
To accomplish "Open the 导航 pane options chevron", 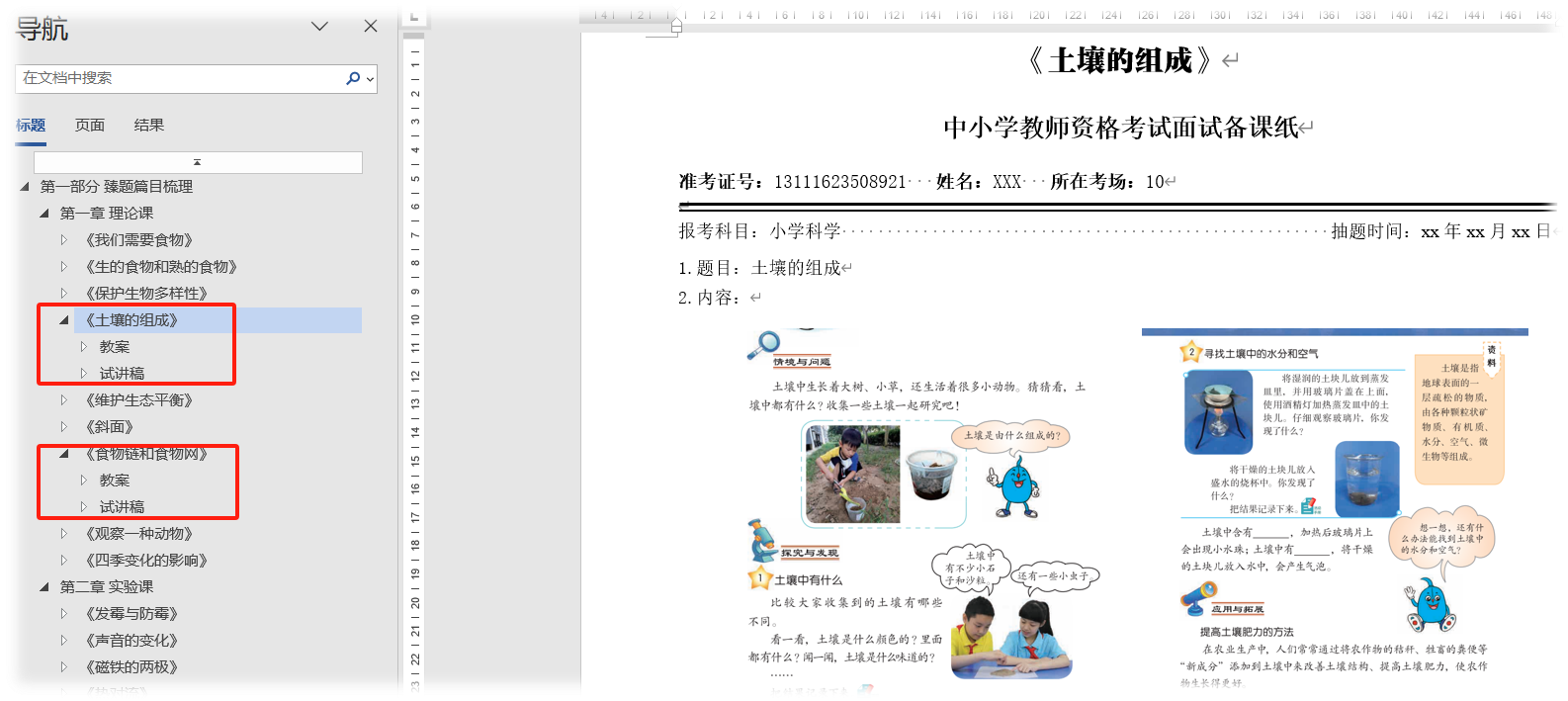I will pos(319,27).
